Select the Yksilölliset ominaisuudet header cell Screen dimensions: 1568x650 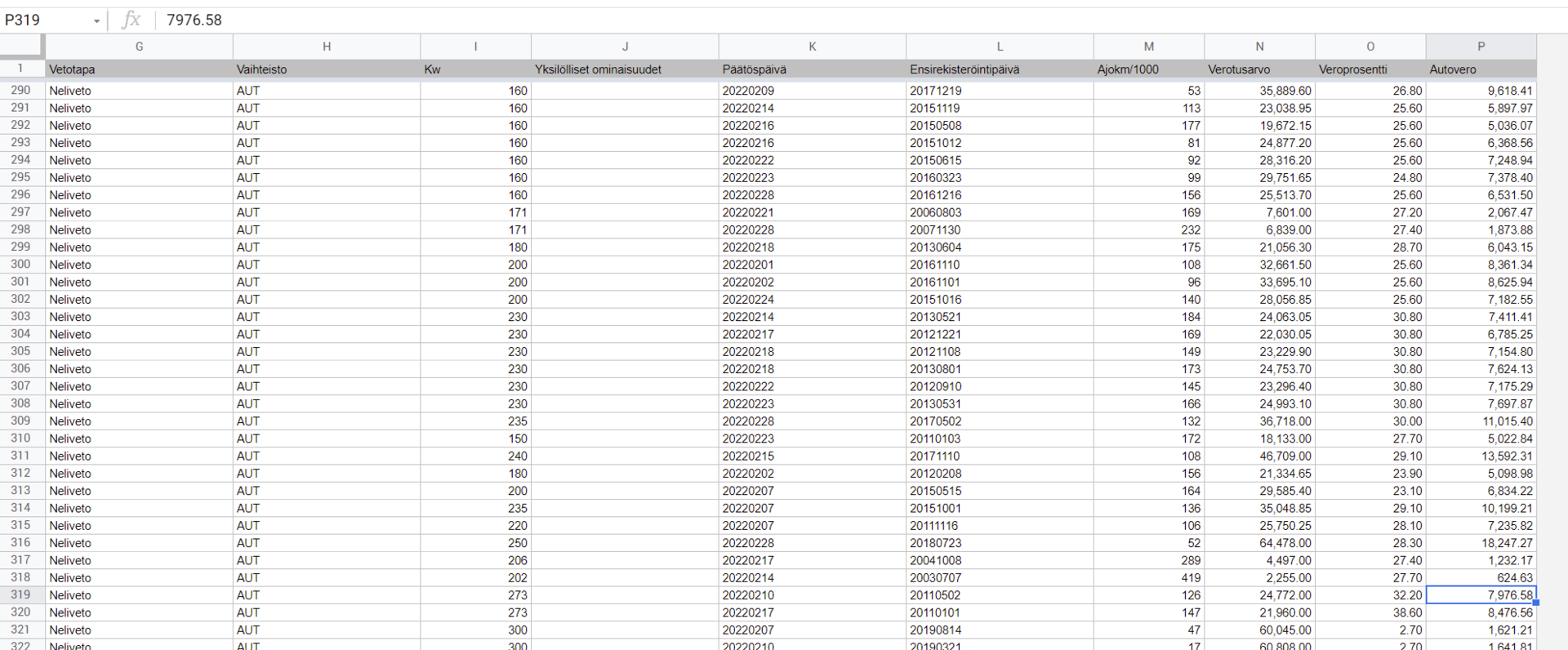(x=625, y=69)
